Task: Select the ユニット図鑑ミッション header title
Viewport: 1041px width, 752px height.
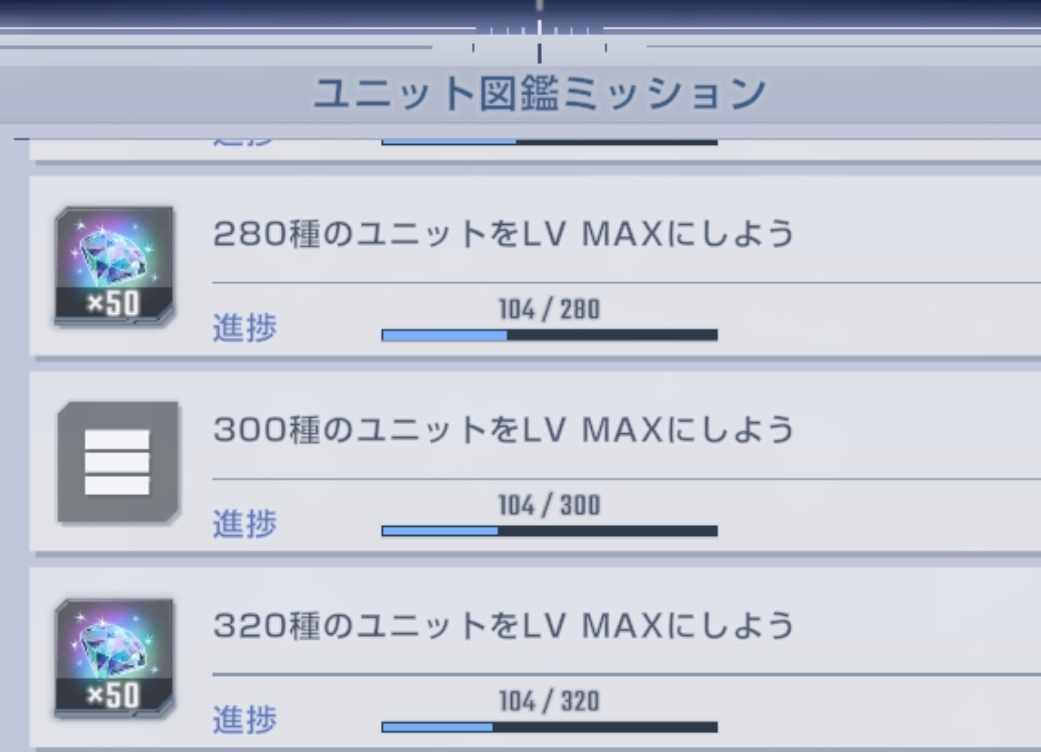Action: [540, 93]
